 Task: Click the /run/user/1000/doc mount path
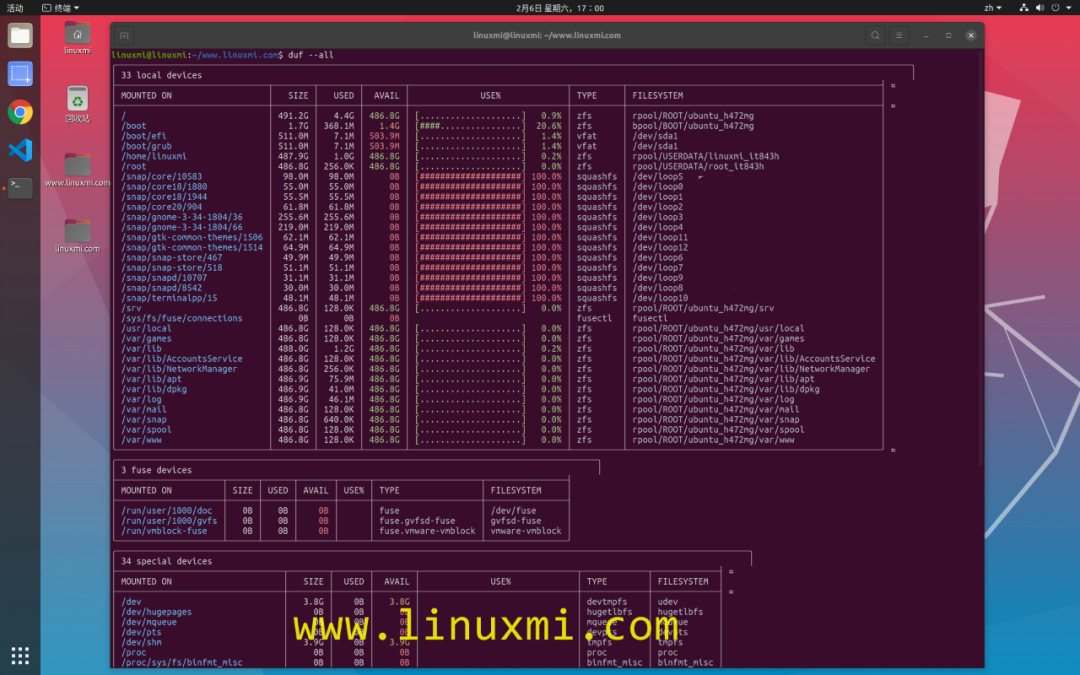[167, 510]
